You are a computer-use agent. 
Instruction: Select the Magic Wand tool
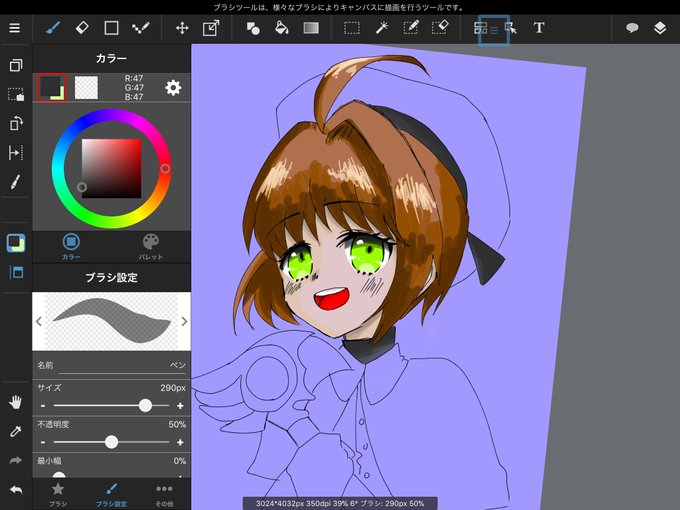tap(382, 28)
